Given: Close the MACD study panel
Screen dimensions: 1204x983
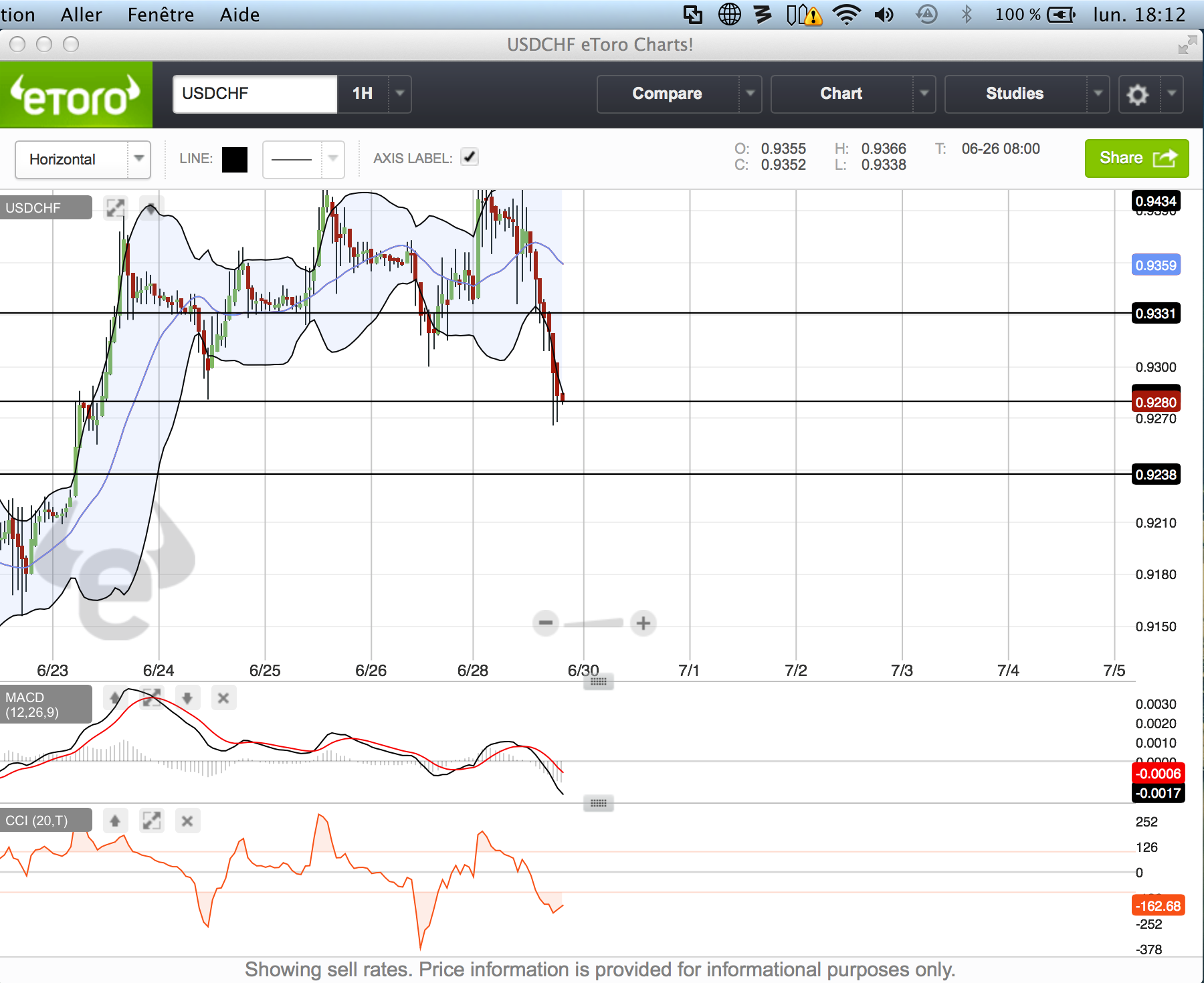Looking at the screenshot, I should [x=223, y=698].
